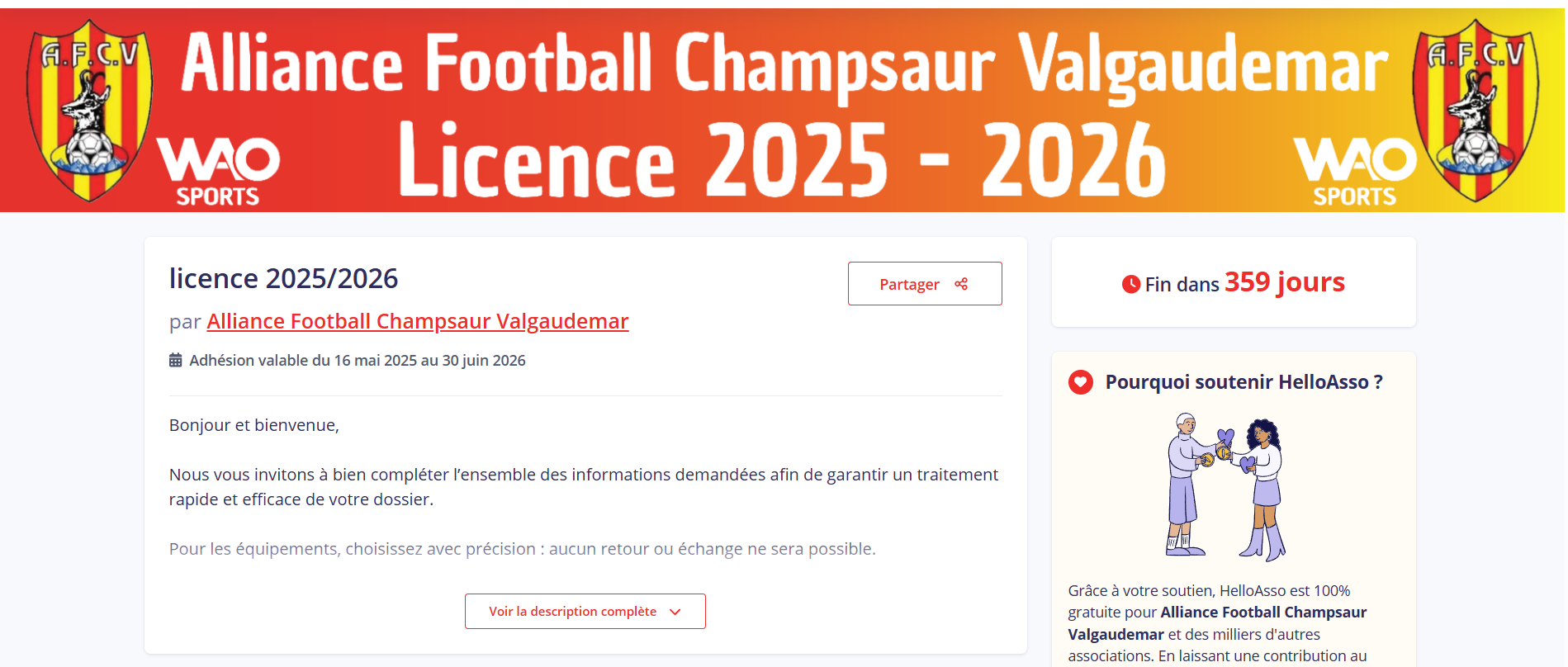Open the Voir la description complète button

coord(573,612)
